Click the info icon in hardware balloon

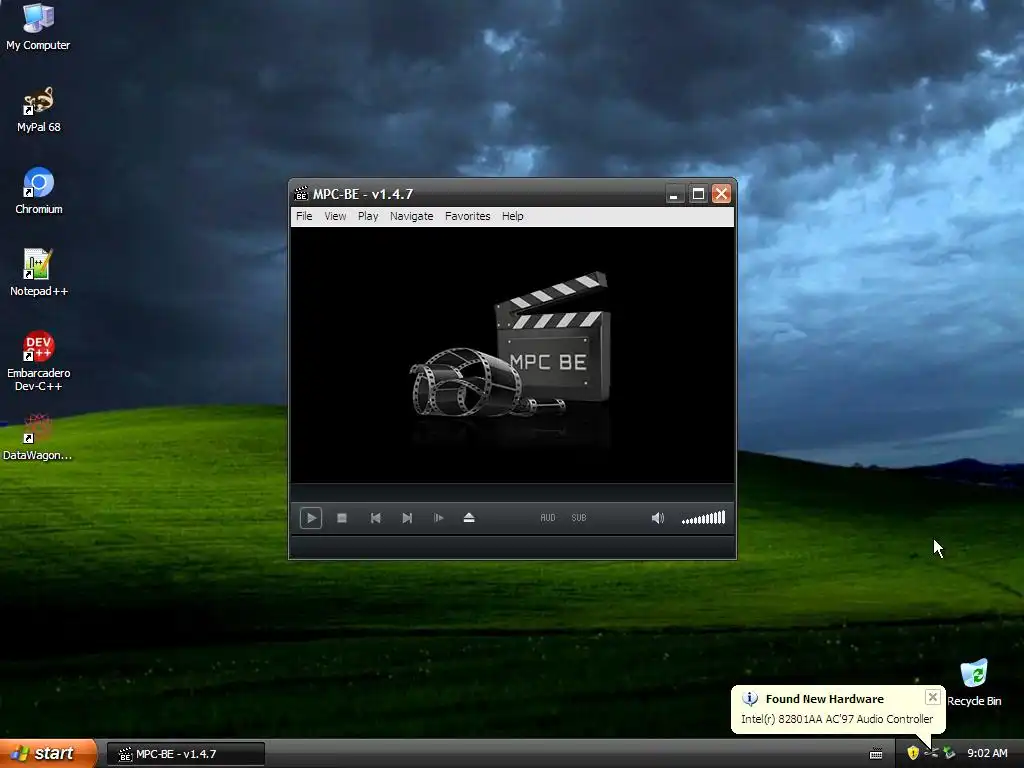tap(750, 699)
